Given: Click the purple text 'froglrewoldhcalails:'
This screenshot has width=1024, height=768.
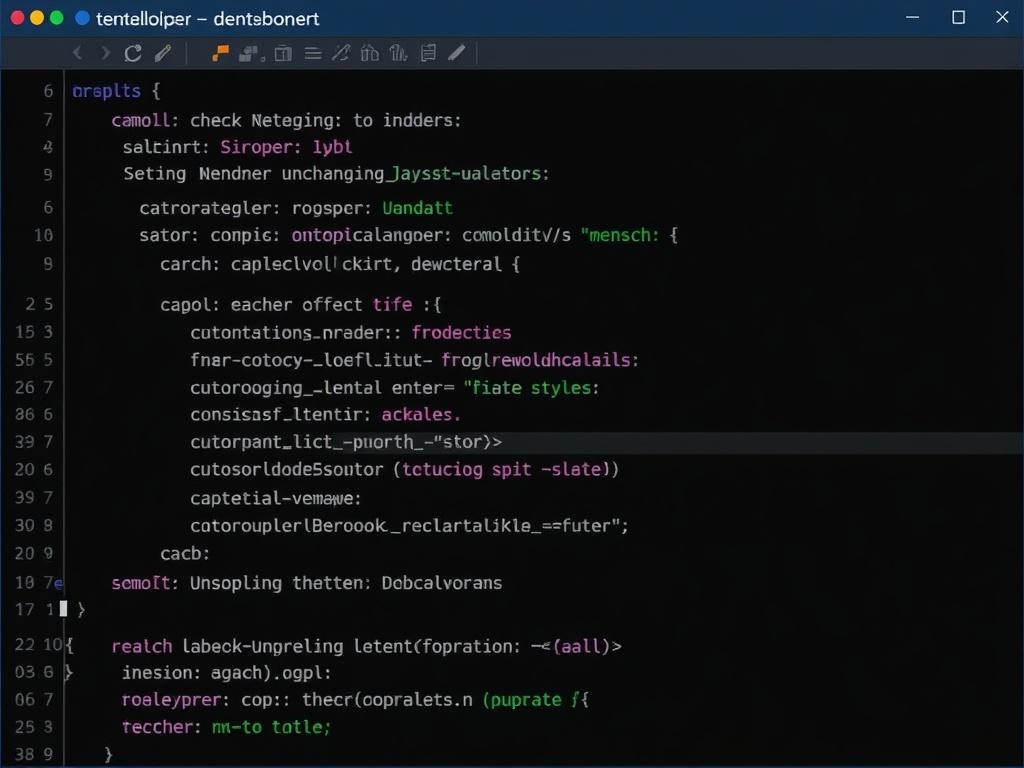Looking at the screenshot, I should tap(540, 360).
